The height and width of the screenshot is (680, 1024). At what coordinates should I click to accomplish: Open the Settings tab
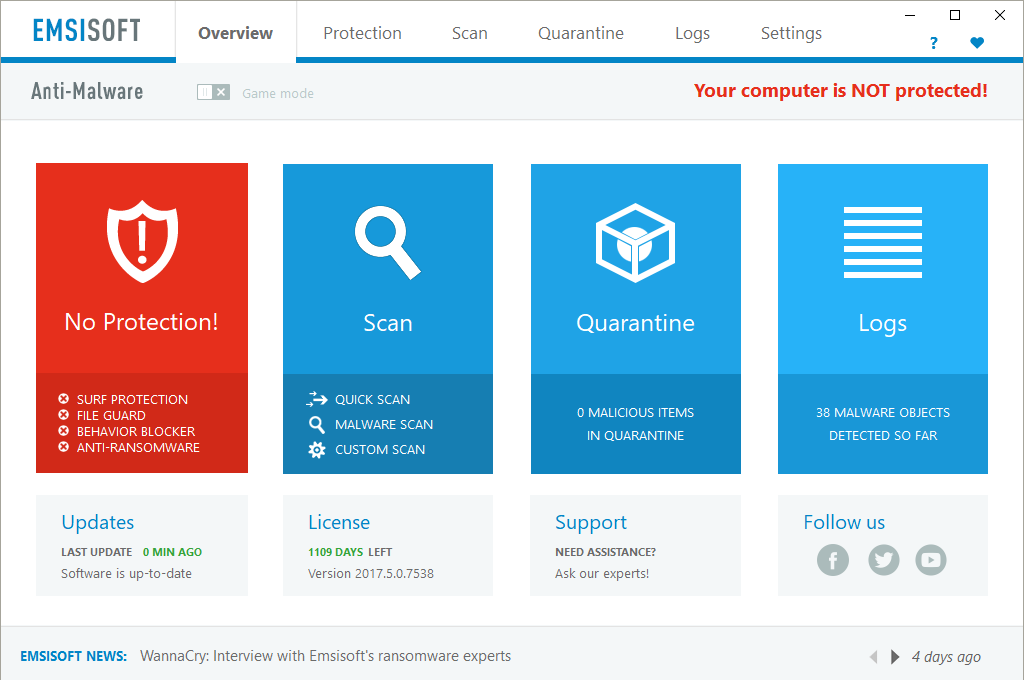click(791, 33)
